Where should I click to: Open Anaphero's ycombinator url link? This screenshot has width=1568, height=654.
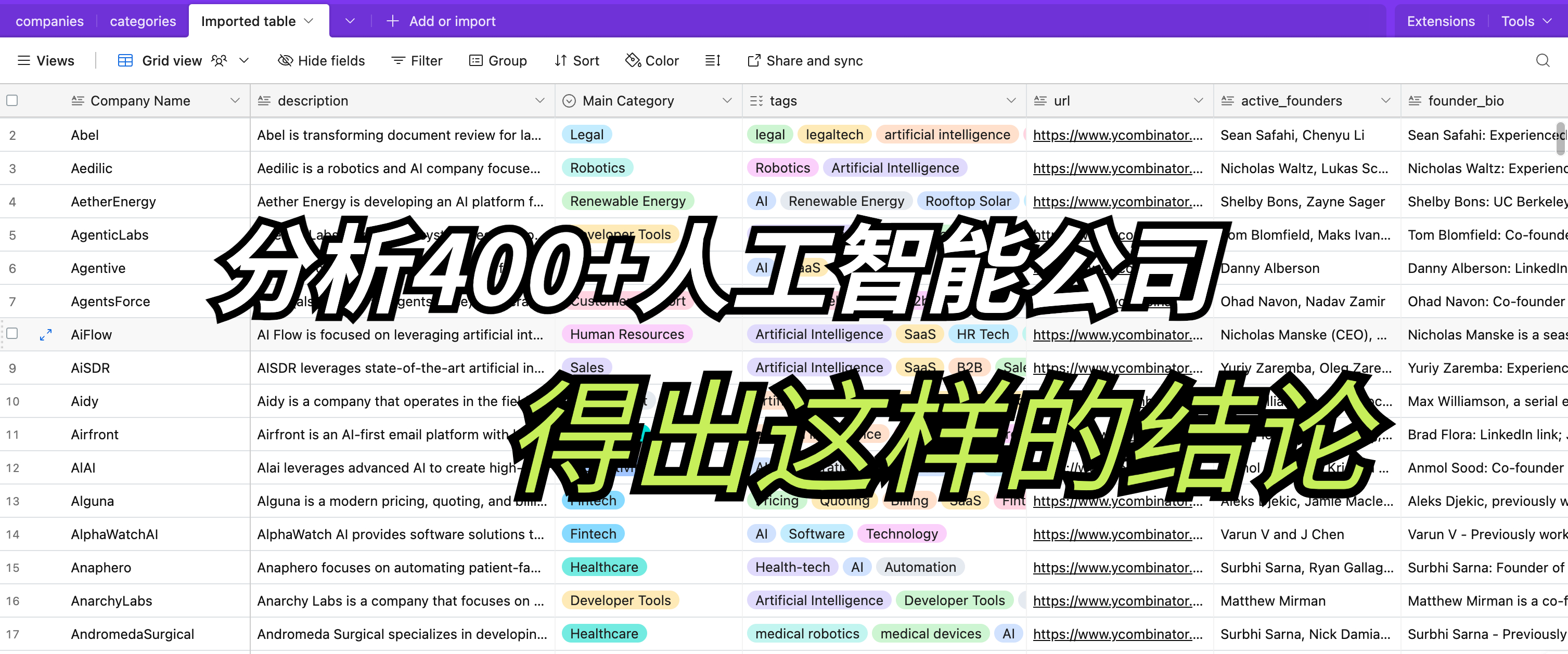pyautogui.click(x=1117, y=568)
